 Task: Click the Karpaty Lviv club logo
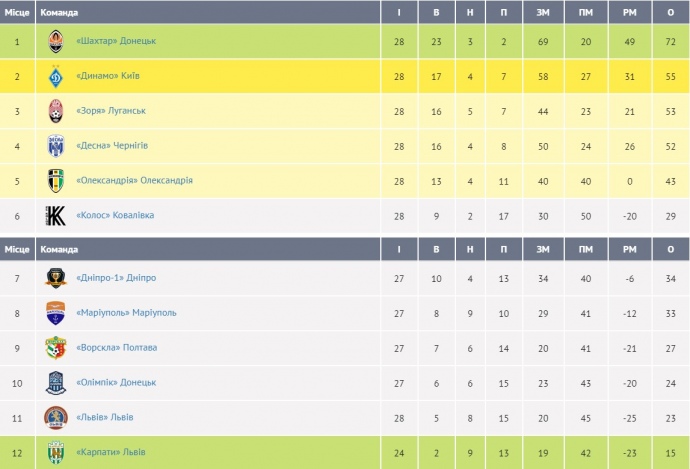(x=56, y=452)
